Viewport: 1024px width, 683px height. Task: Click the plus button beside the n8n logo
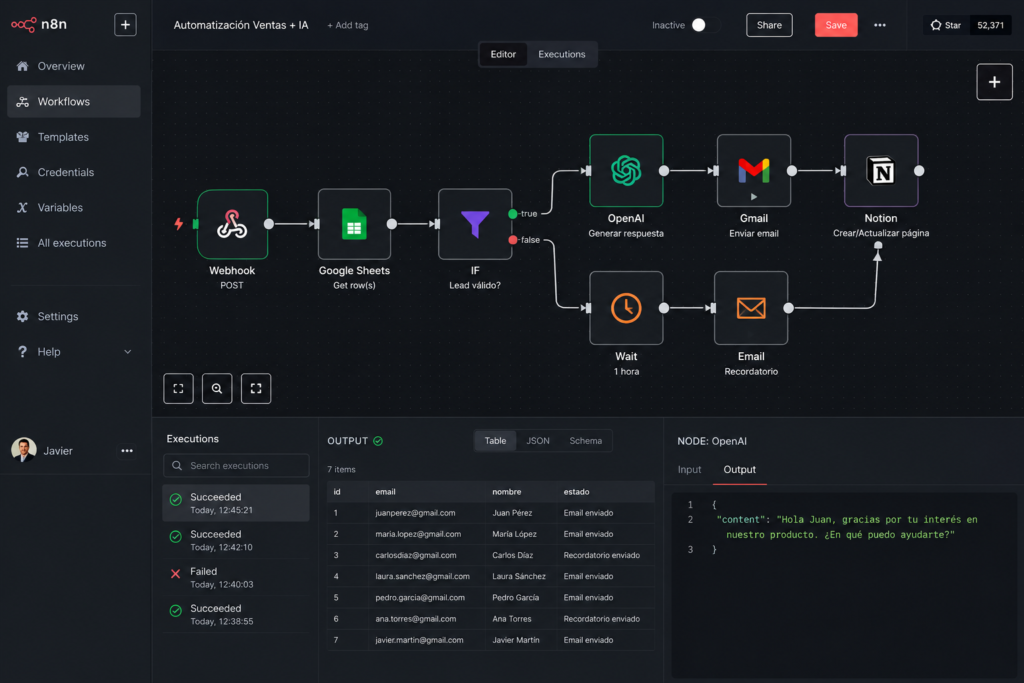pyautogui.click(x=125, y=25)
